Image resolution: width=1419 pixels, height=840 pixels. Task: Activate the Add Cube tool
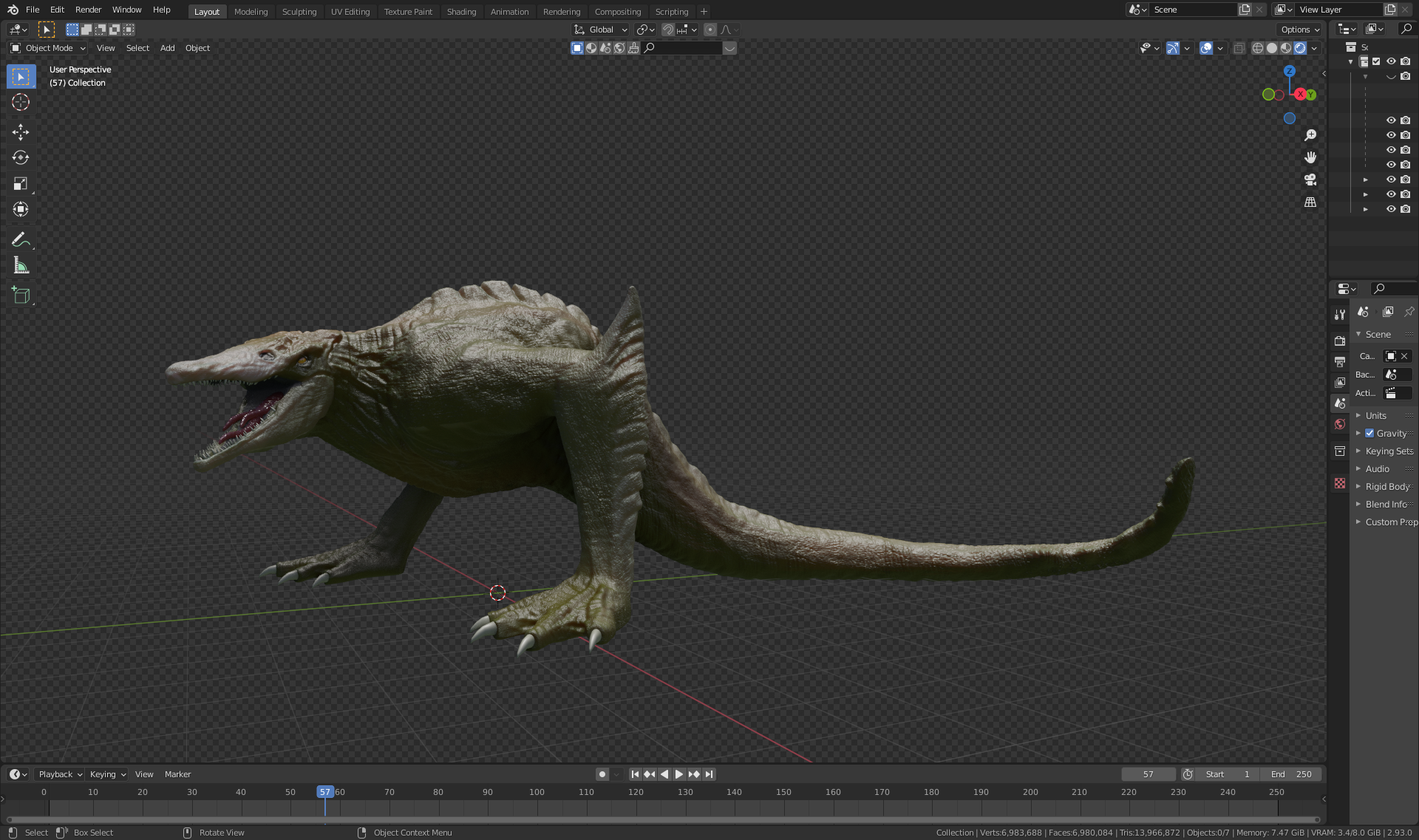click(21, 296)
